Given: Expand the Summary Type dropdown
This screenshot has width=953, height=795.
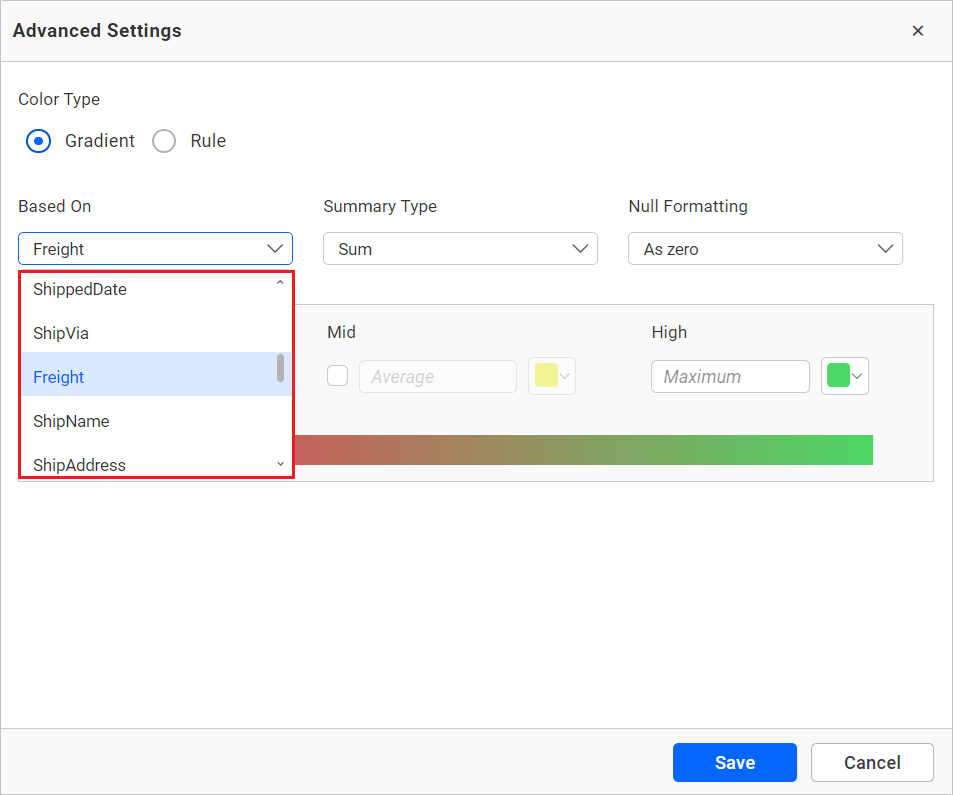Looking at the screenshot, I should 460,249.
